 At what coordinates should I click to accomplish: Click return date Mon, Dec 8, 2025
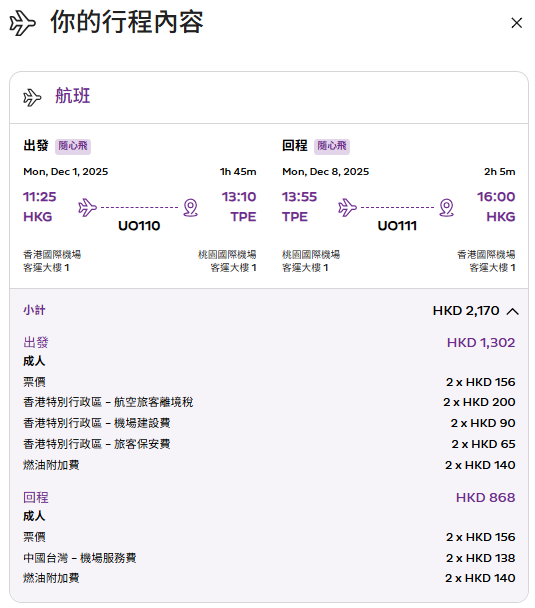pyautogui.click(x=326, y=172)
